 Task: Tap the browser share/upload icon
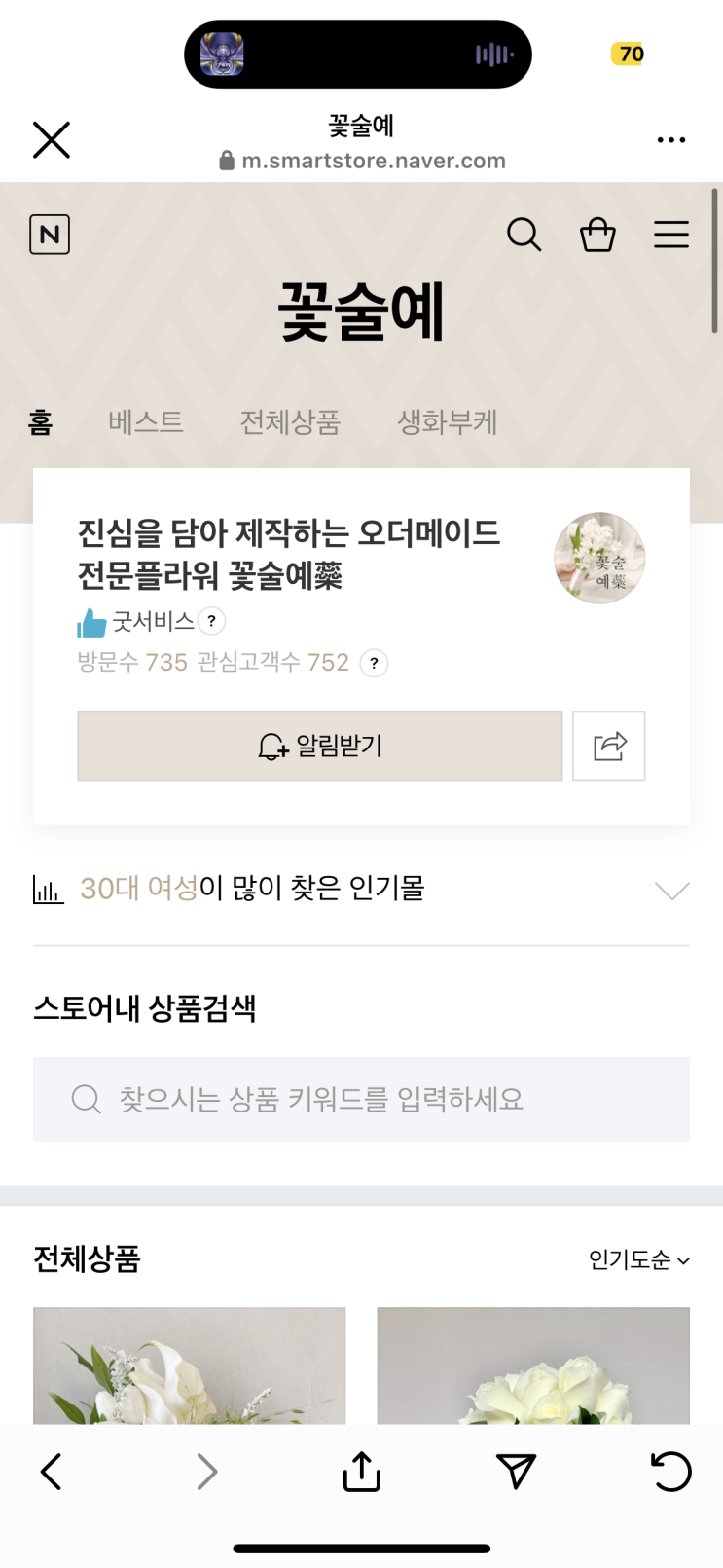click(x=361, y=1472)
